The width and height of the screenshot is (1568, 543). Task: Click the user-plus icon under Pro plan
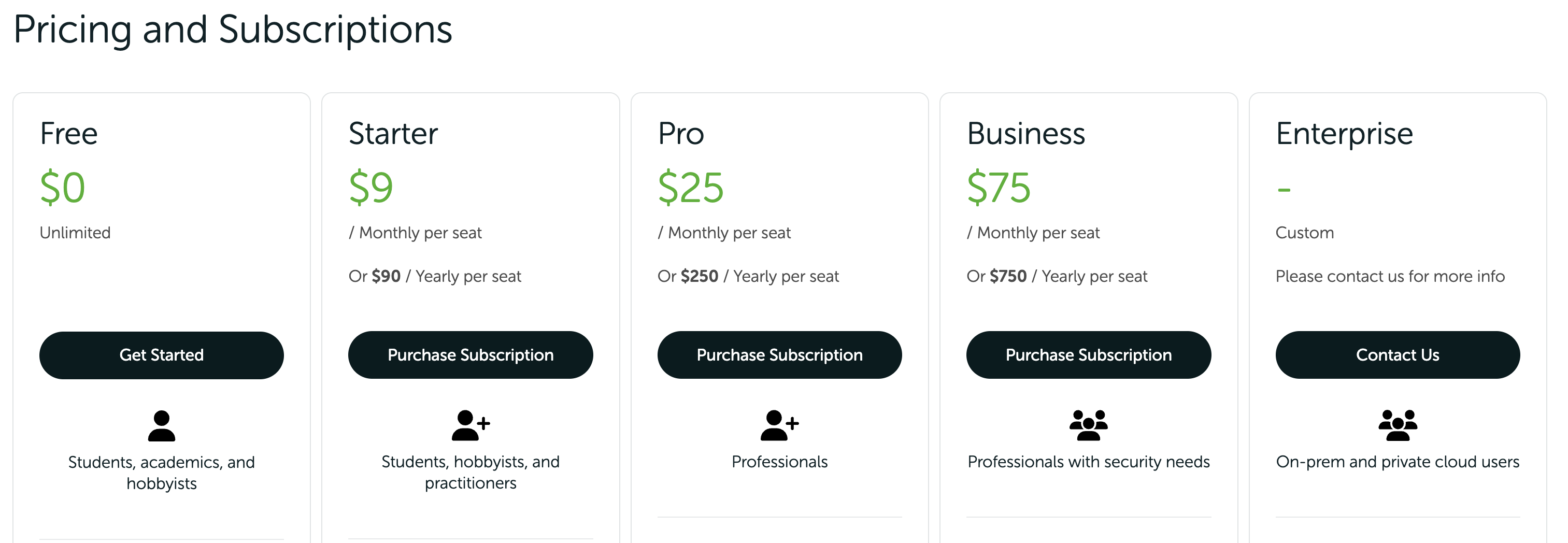point(780,425)
